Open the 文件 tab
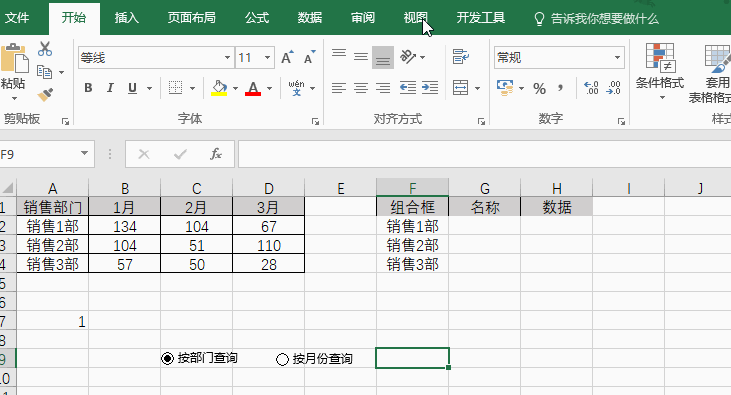Image resolution: width=731 pixels, height=395 pixels. point(17,18)
